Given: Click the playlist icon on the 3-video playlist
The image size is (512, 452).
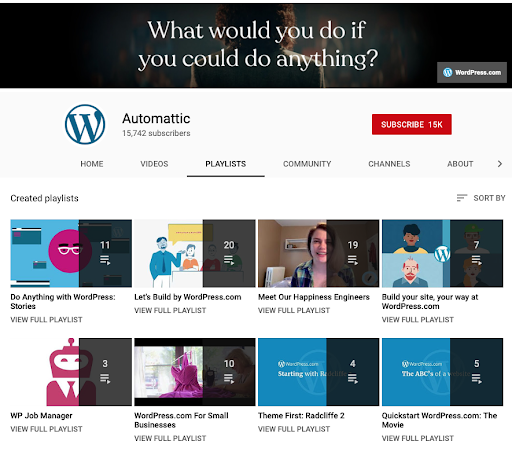Looking at the screenshot, I should [105, 379].
